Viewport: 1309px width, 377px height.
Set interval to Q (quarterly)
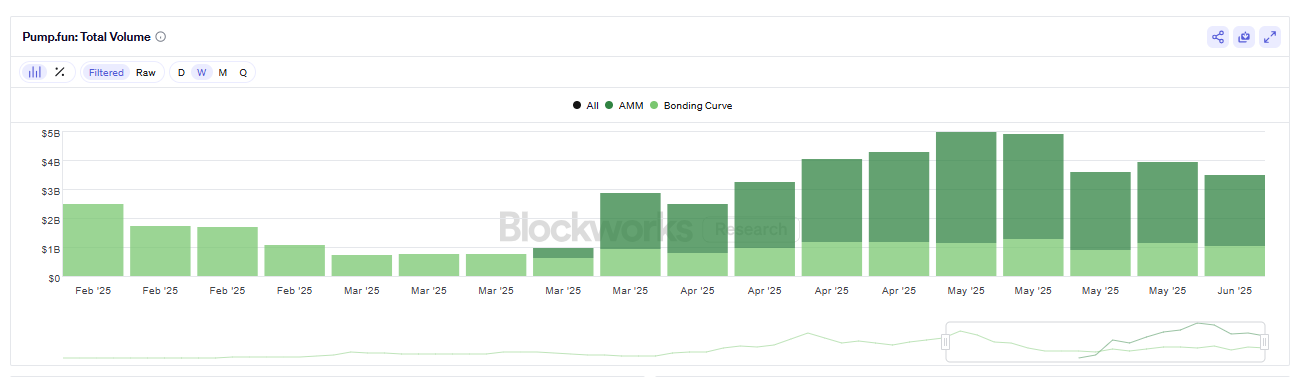(243, 72)
